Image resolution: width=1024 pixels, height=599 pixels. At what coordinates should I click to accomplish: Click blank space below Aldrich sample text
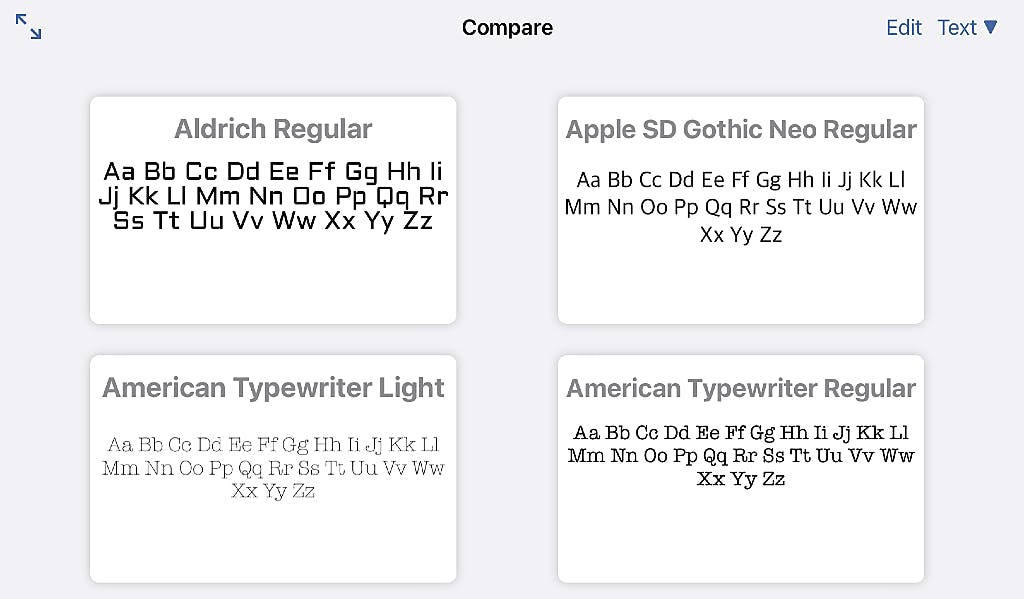click(x=273, y=280)
